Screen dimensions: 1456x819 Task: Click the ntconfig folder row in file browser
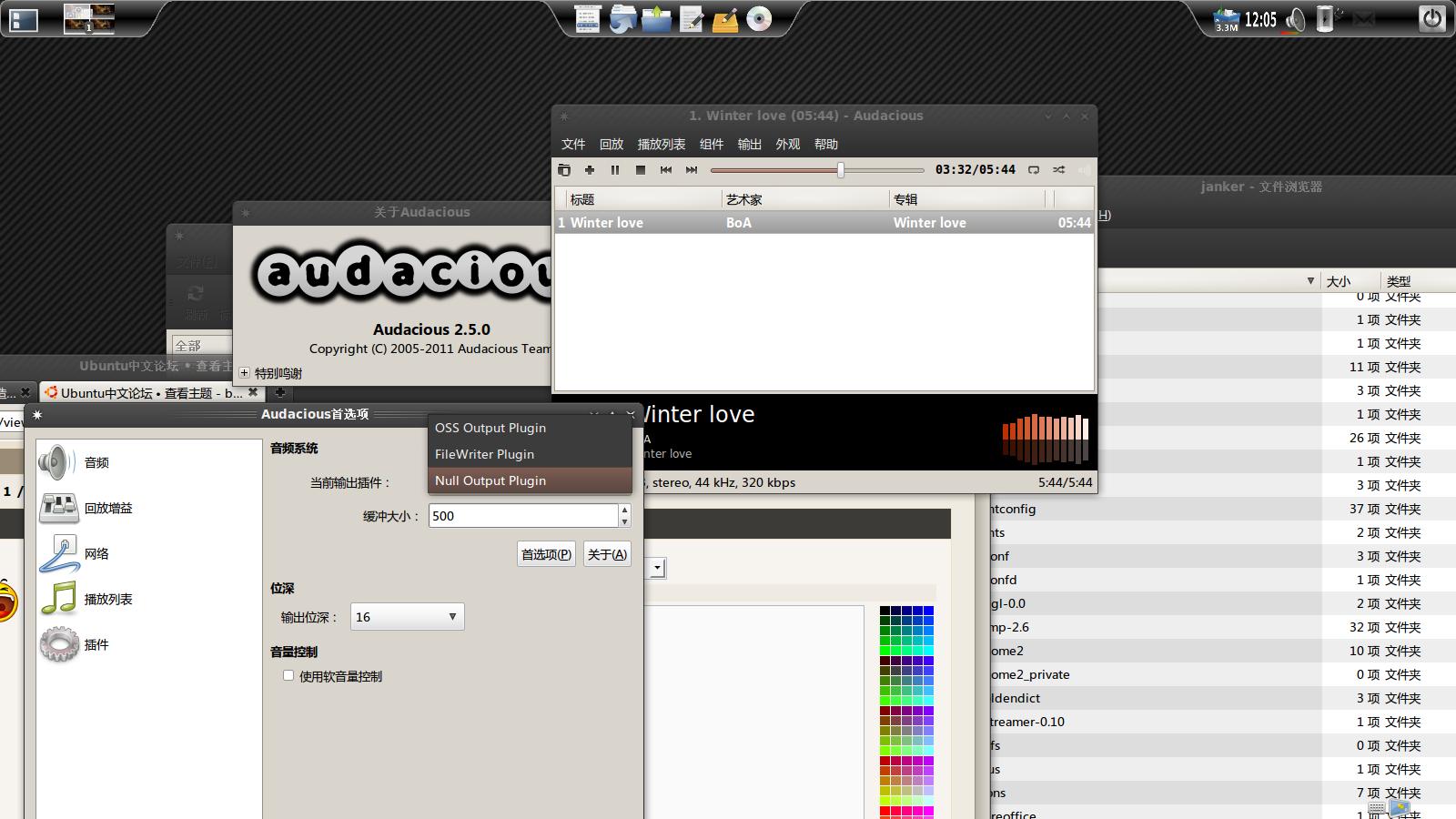(x=1223, y=509)
